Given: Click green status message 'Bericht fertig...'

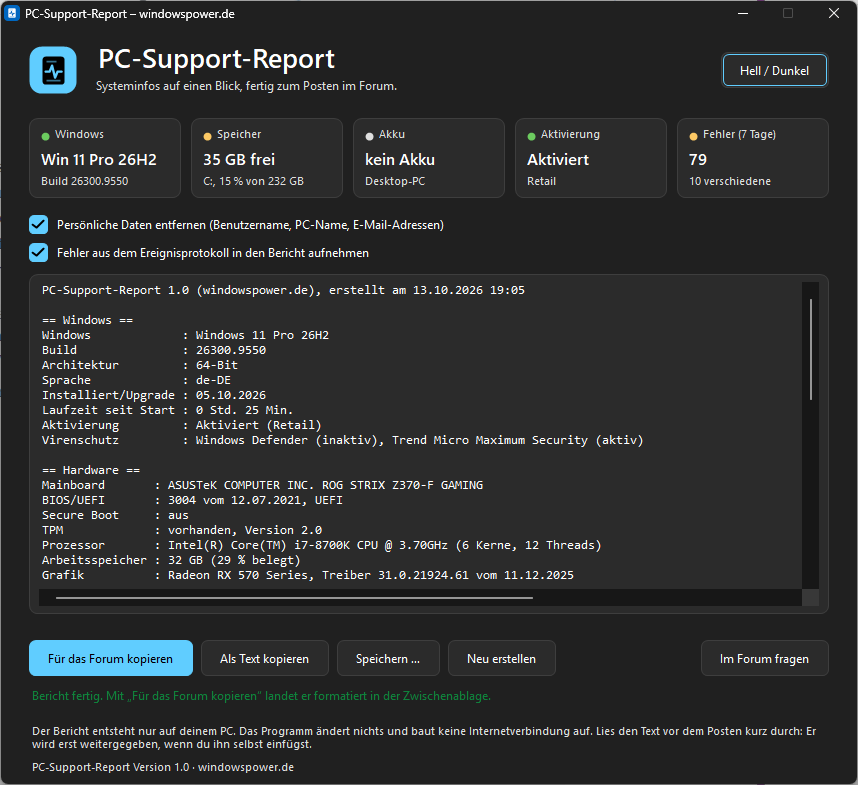Looking at the screenshot, I should tap(262, 696).
